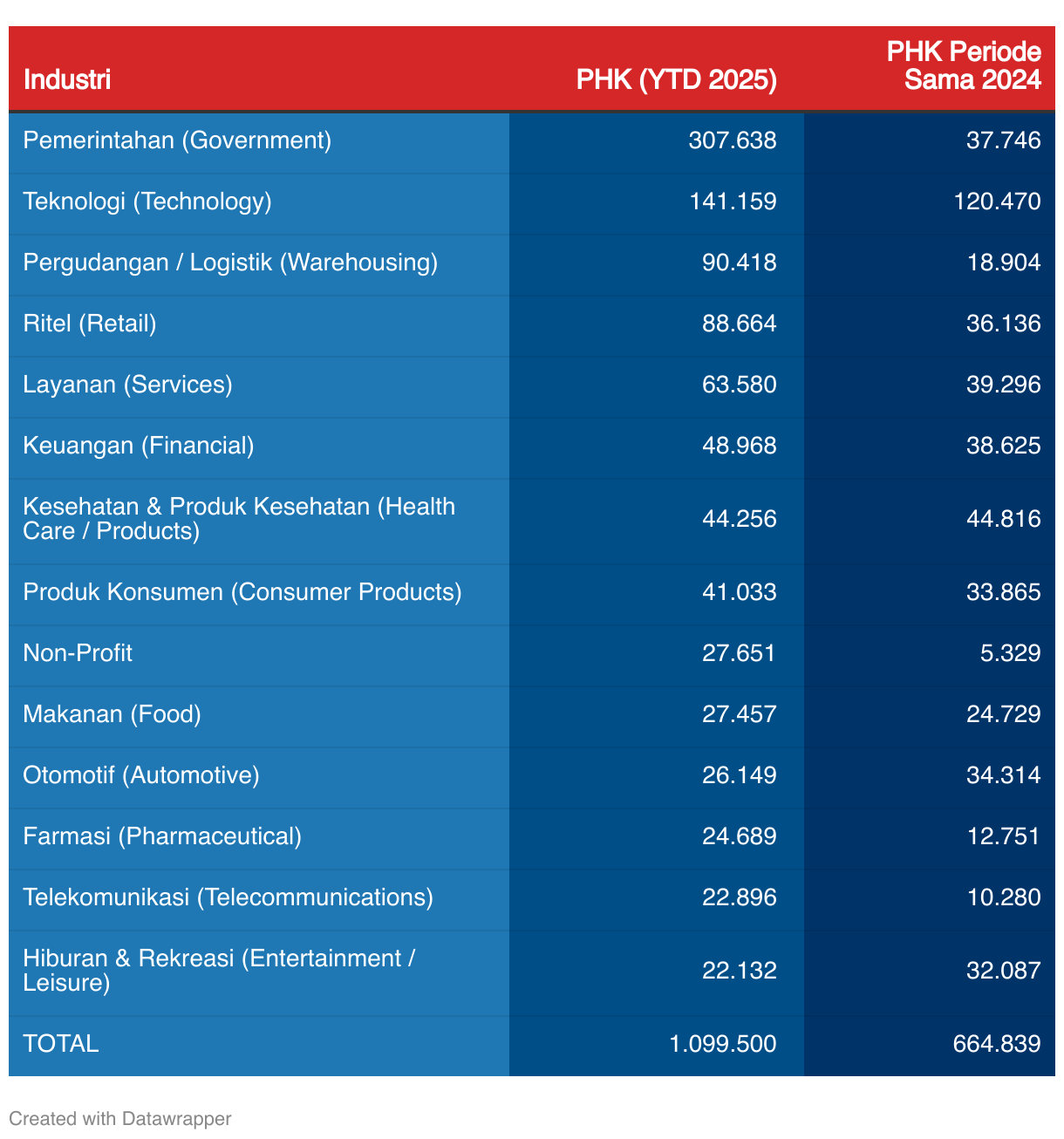Click the Produk Konsumen row label
1064x1139 pixels.
(242, 592)
